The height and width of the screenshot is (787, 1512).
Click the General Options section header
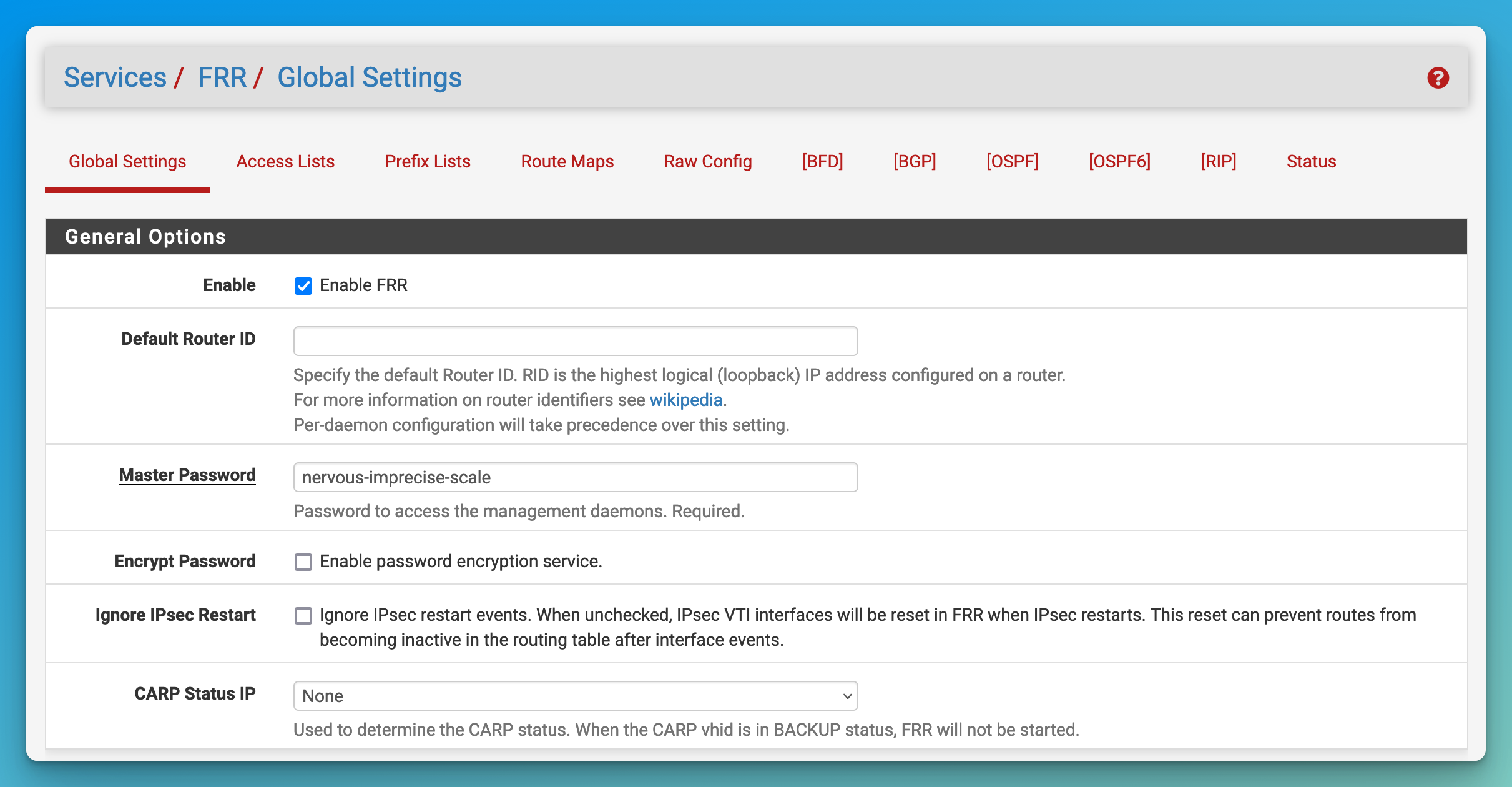[757, 236]
